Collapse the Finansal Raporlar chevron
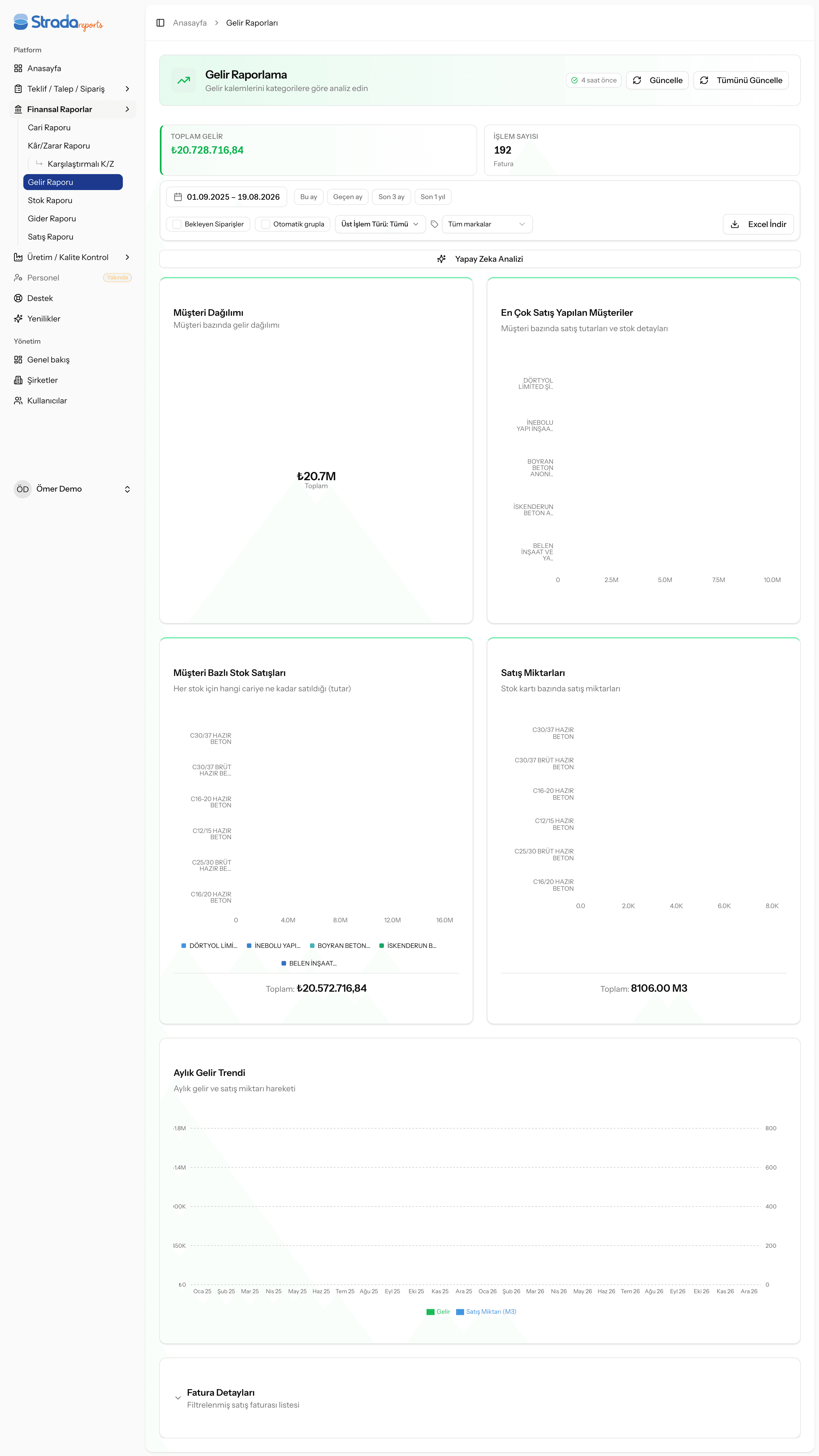Image resolution: width=819 pixels, height=1456 pixels. point(127,109)
